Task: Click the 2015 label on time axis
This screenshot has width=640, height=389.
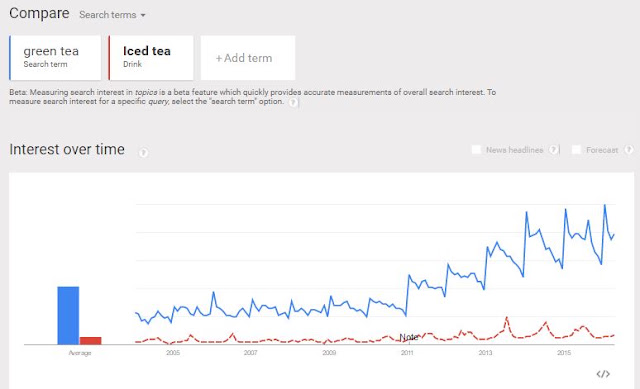Action: point(564,353)
